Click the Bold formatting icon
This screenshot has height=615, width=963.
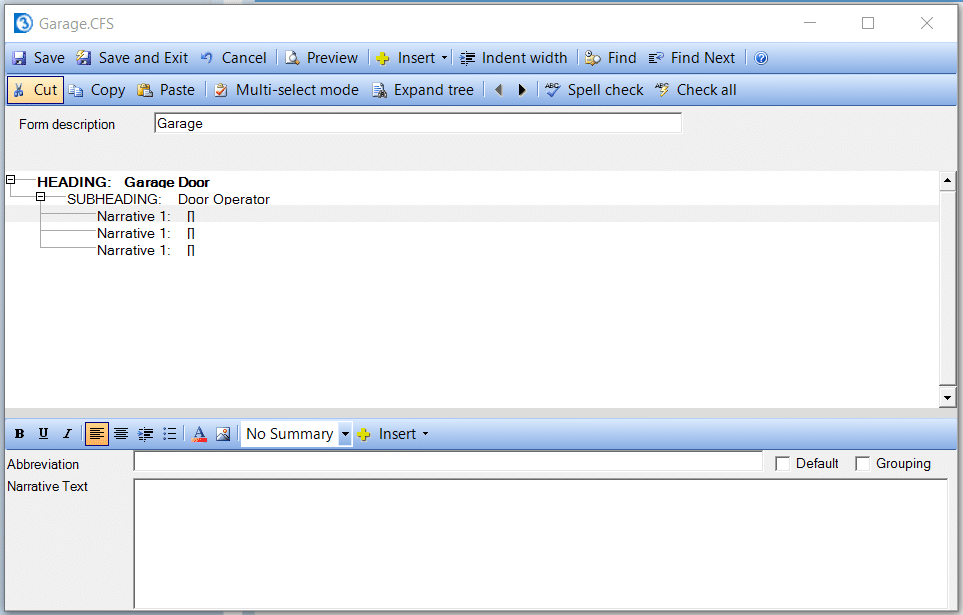tap(19, 434)
